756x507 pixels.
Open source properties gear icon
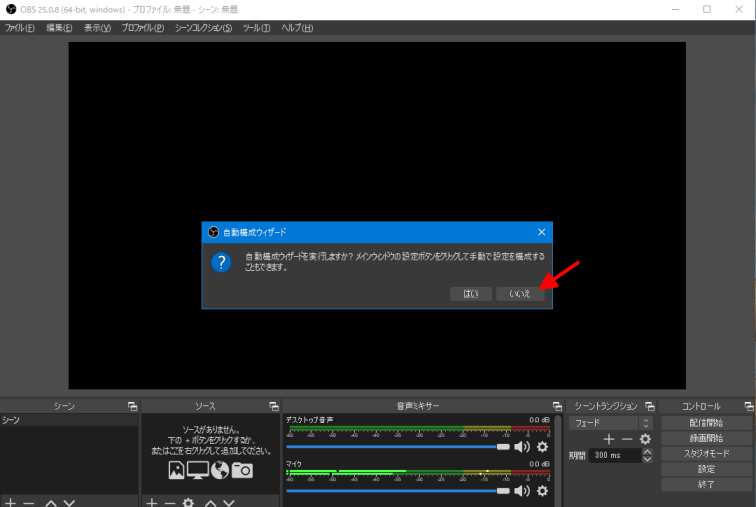click(x=188, y=503)
